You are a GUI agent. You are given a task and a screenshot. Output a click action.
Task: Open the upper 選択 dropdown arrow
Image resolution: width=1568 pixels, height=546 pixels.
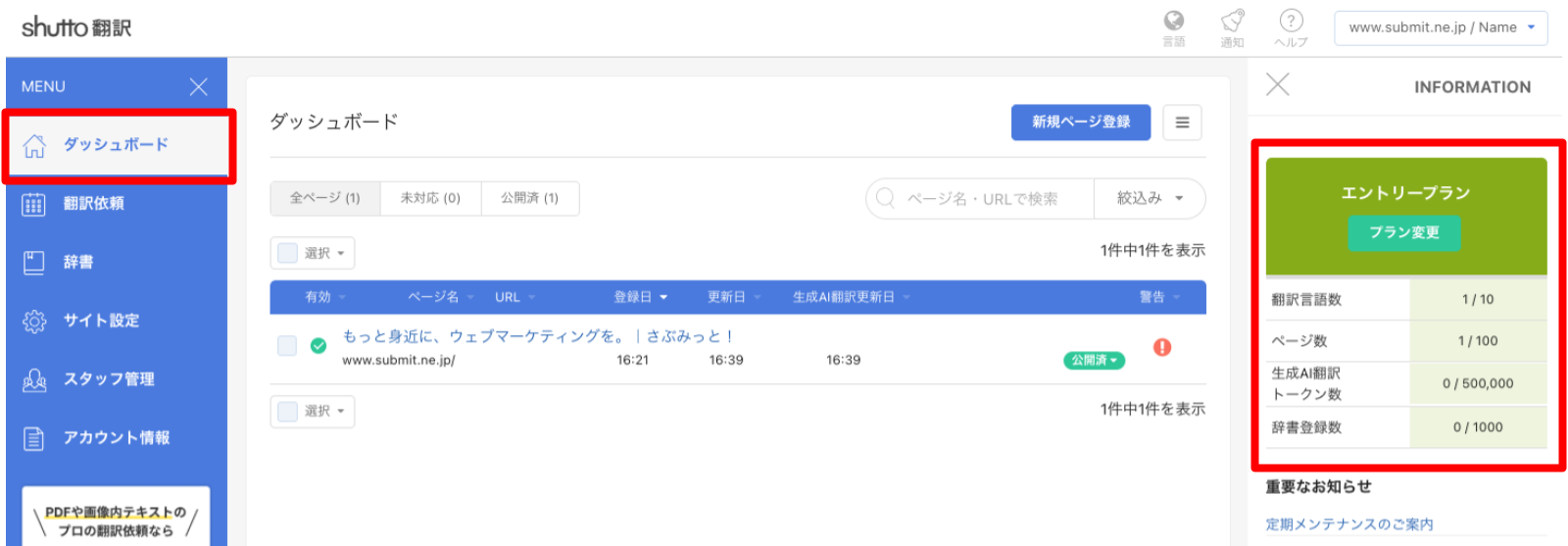point(341,253)
